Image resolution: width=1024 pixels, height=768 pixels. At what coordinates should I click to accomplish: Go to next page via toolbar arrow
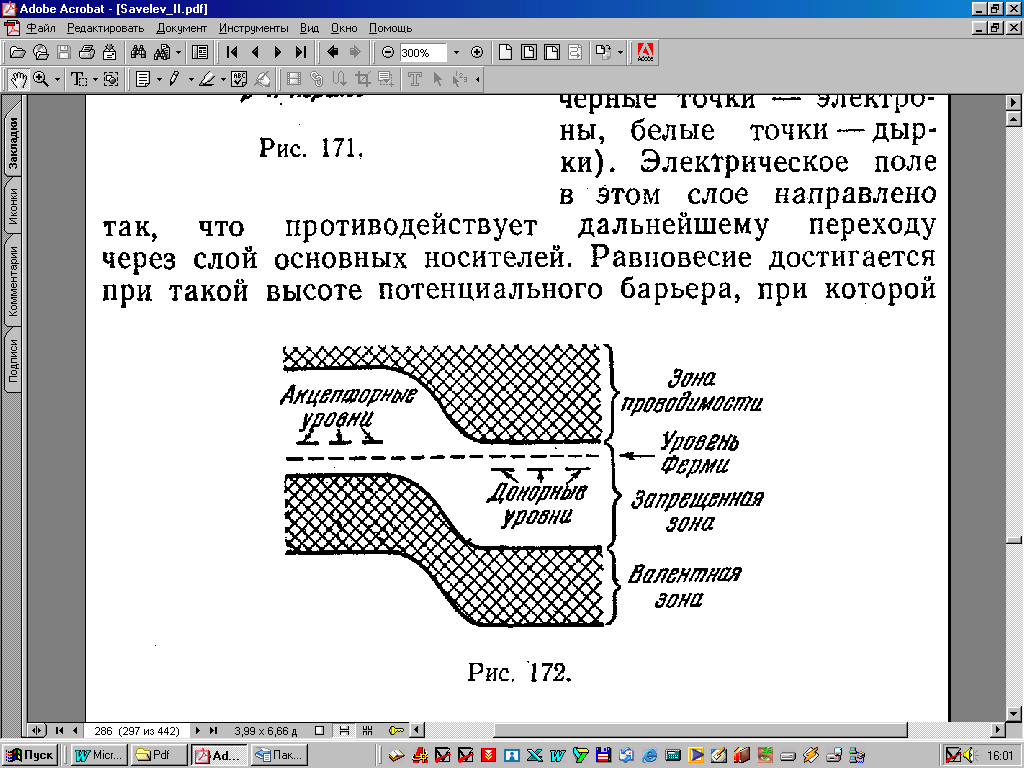coord(278,52)
